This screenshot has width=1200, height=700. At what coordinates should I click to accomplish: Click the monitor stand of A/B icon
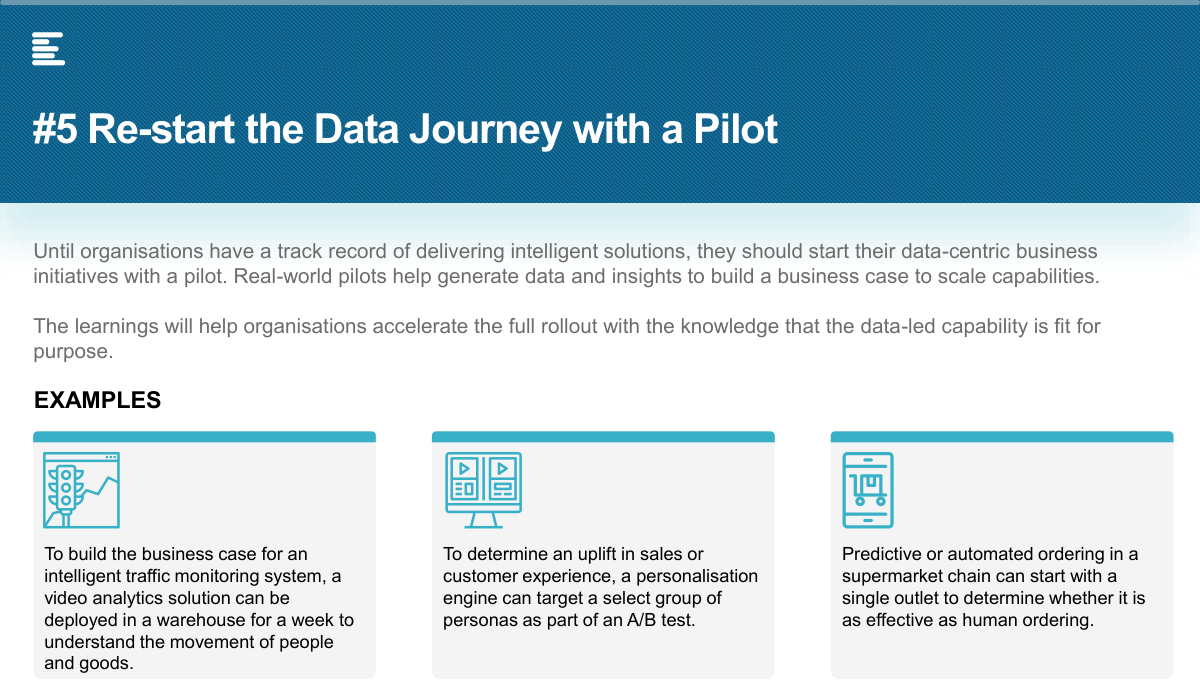click(x=484, y=520)
